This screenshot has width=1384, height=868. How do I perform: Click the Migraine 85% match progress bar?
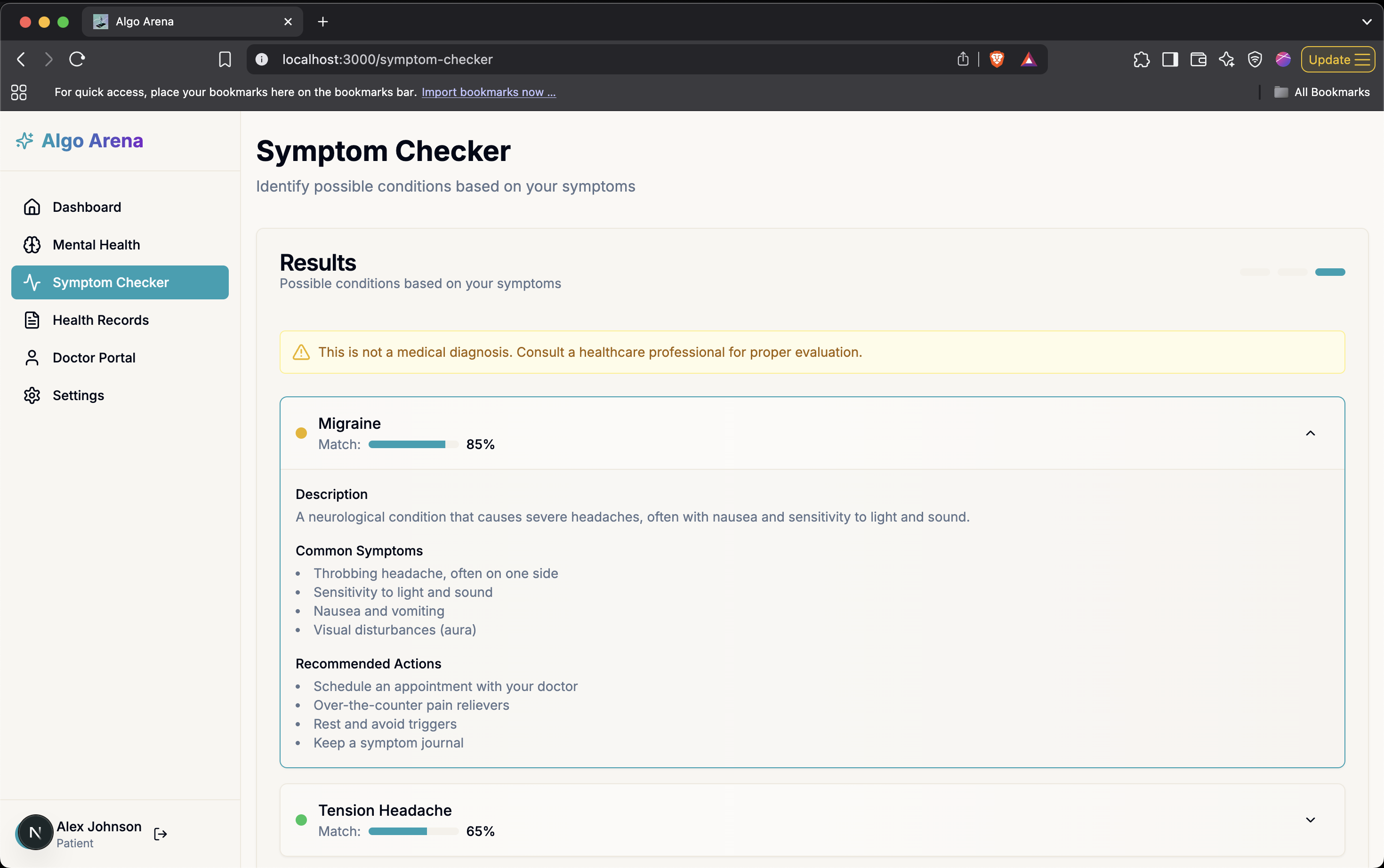[413, 444]
